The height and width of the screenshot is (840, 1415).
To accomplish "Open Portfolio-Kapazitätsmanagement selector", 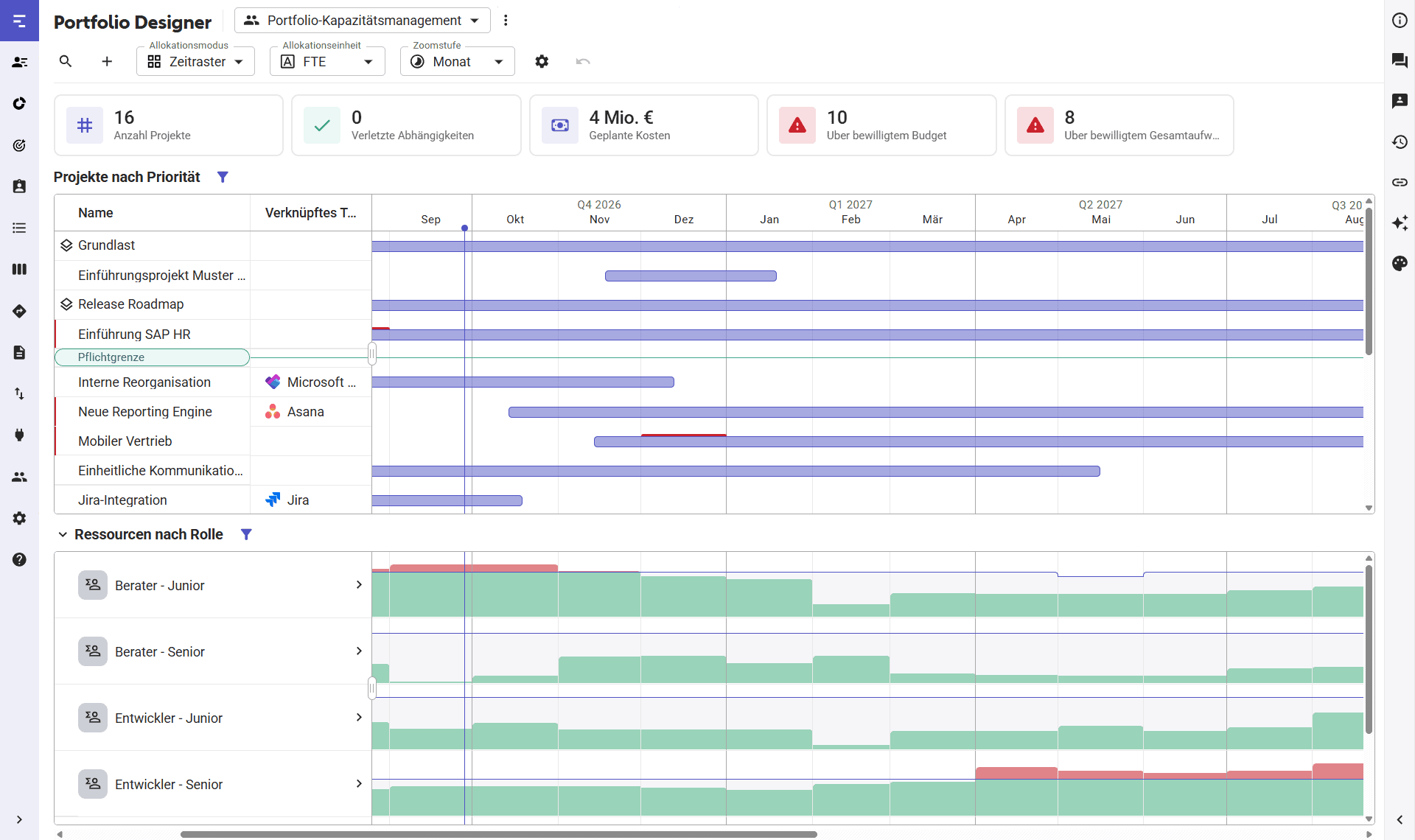I will pyautogui.click(x=363, y=21).
